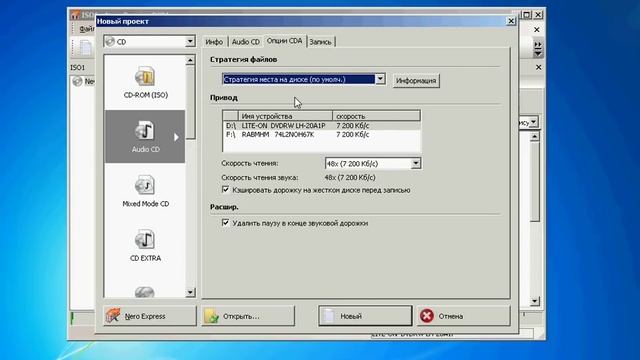Click the Открыть... button
Image resolution: width=640 pixels, height=360 pixels.
(x=248, y=316)
